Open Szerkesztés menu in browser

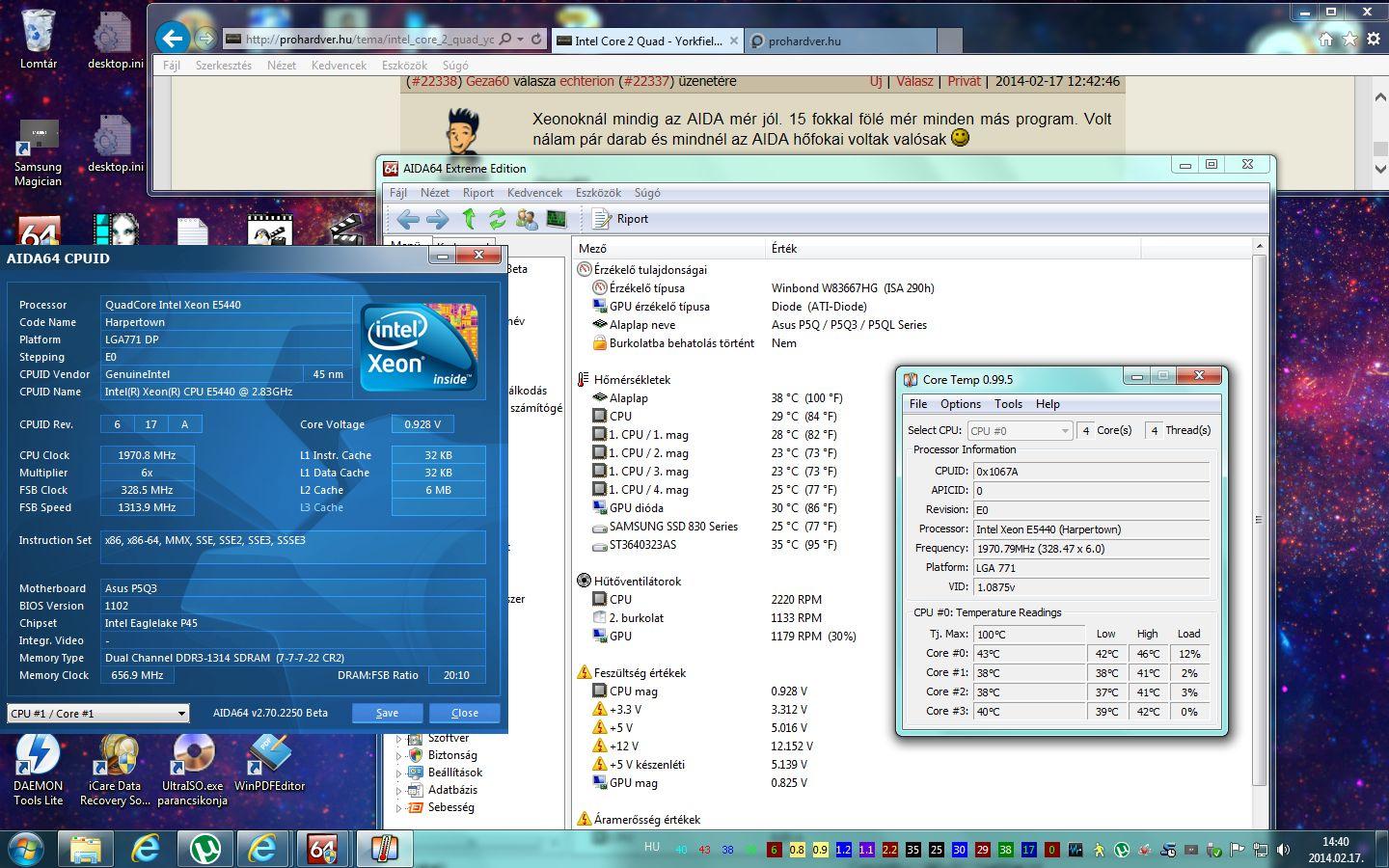point(224,66)
